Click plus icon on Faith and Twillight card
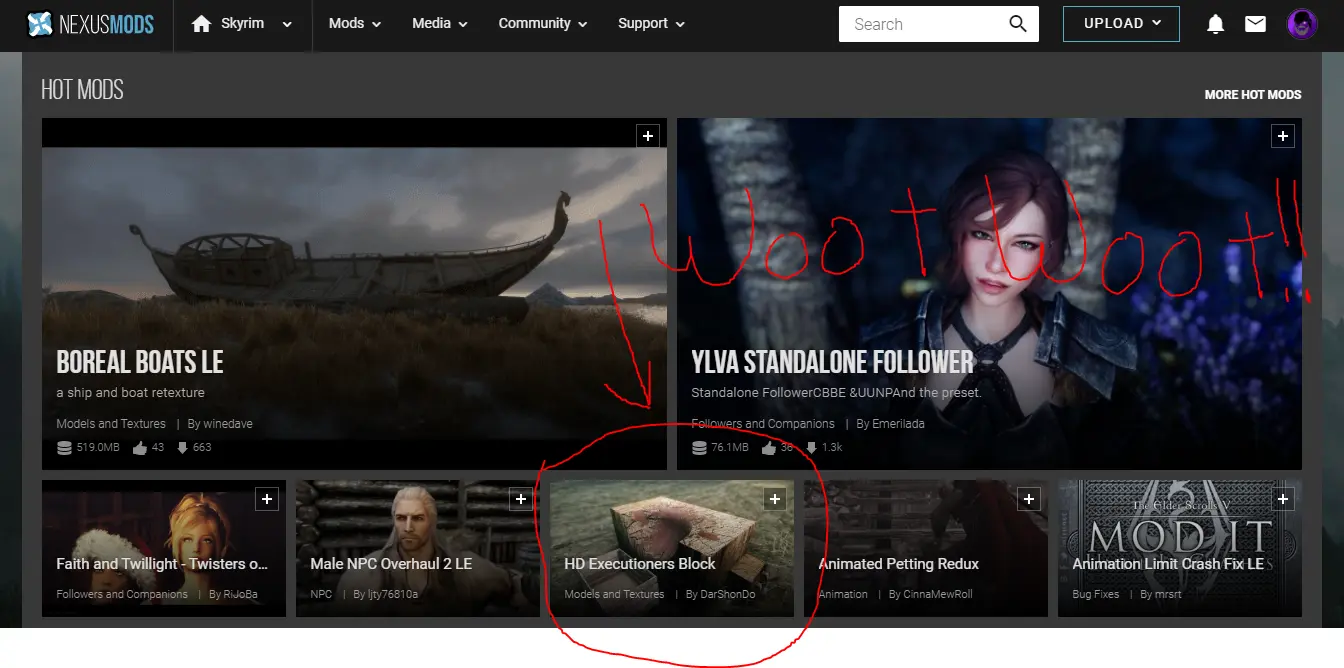 (266, 498)
